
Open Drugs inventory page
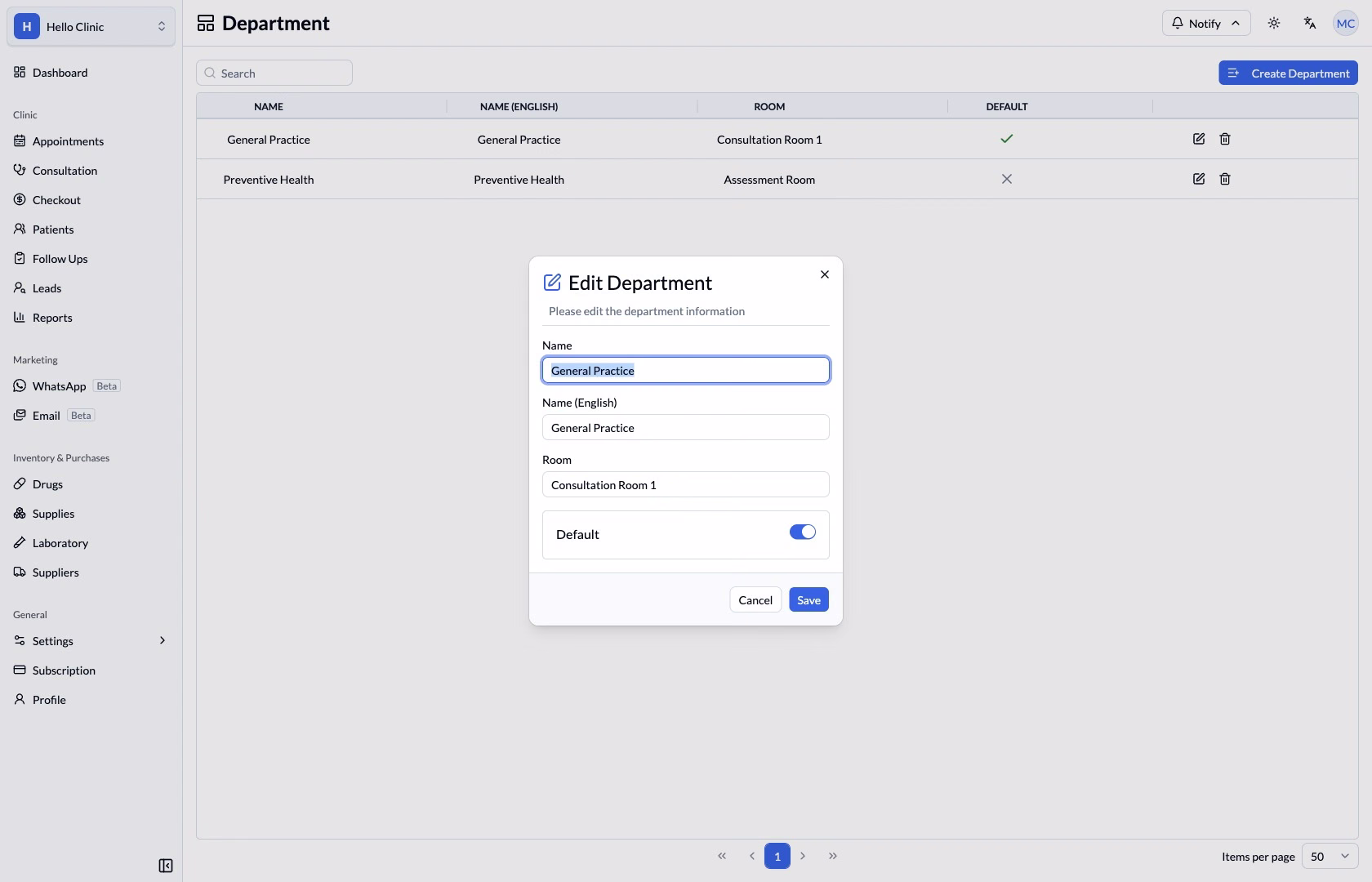point(91,484)
